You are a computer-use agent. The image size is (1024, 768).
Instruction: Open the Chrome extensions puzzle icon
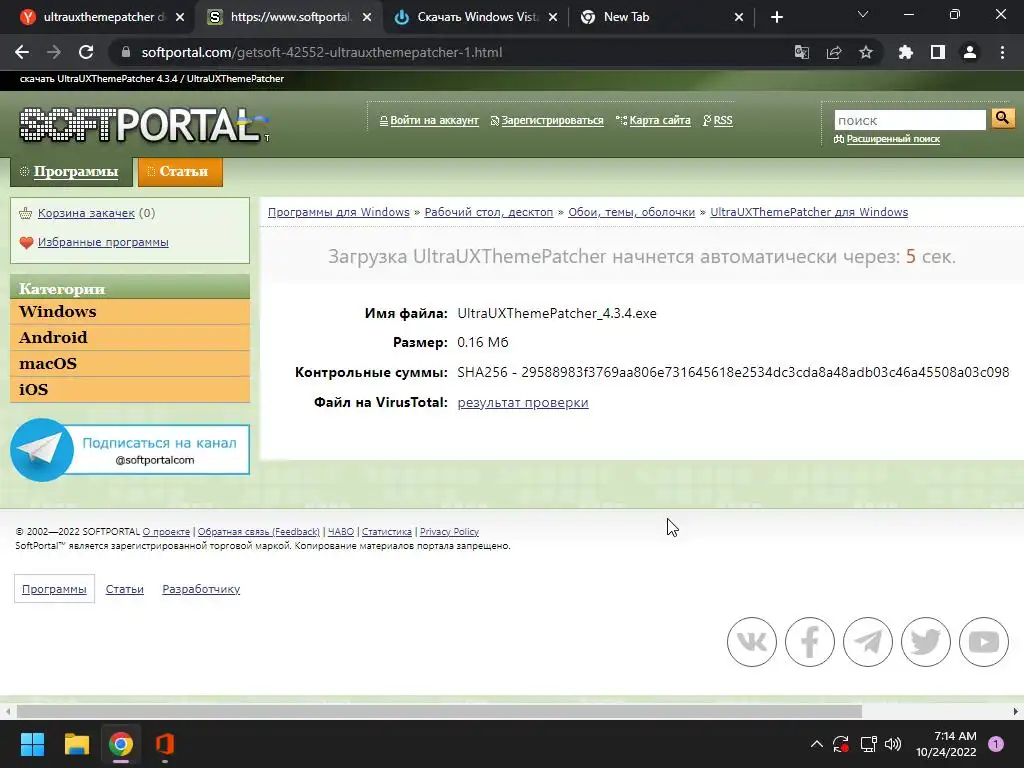906,52
